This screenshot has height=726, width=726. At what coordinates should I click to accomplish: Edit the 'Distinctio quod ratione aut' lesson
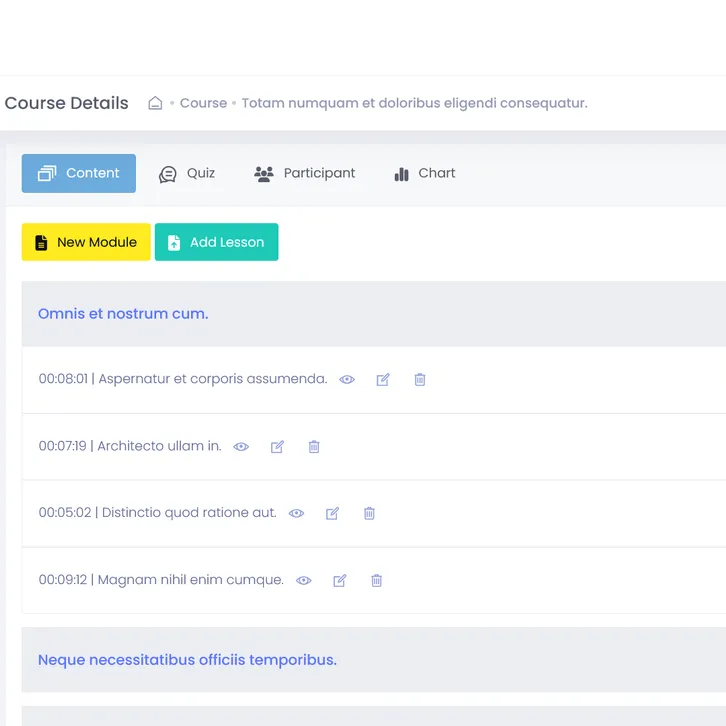[332, 513]
